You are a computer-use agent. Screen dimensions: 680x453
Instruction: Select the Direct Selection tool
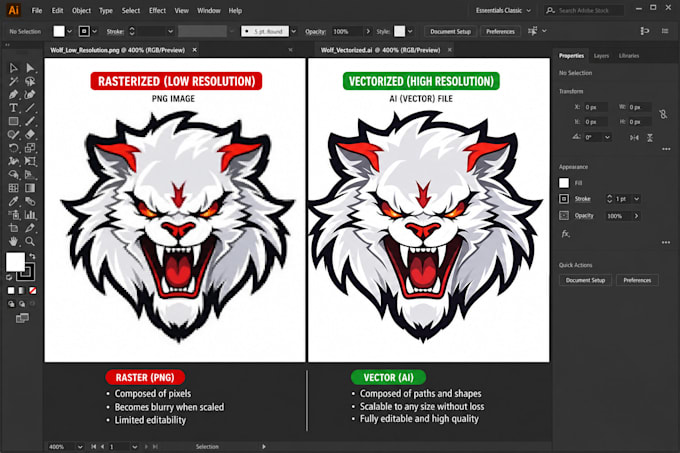point(30,68)
